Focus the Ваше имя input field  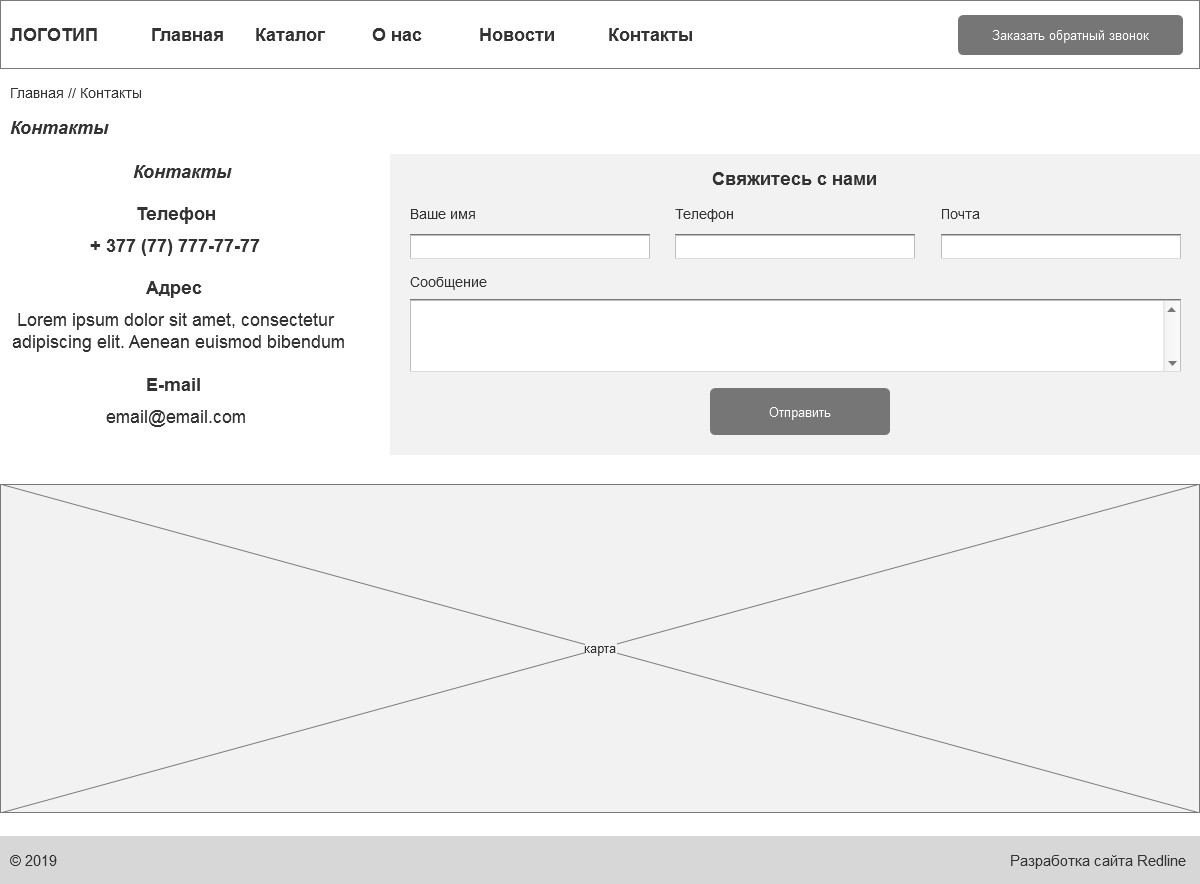click(x=530, y=246)
